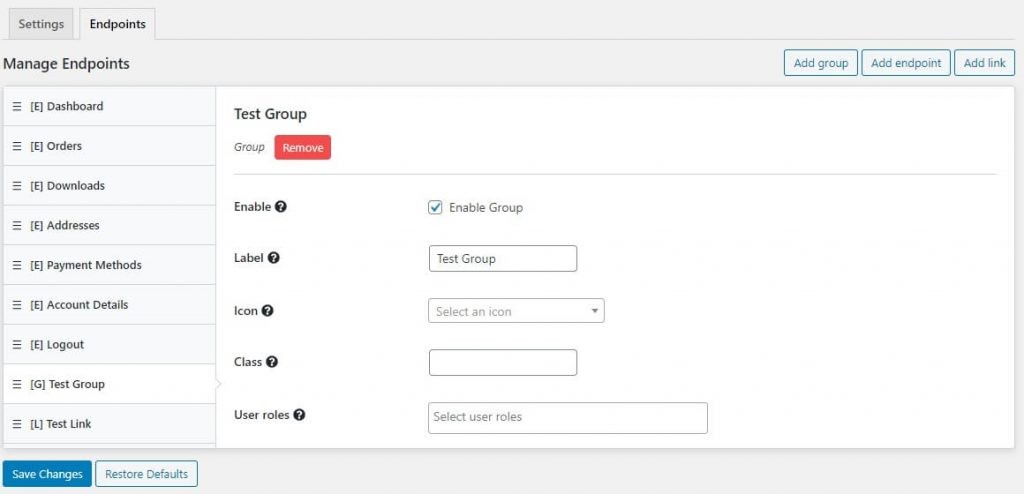Click the drag handle icon for Dashboard

17,106
